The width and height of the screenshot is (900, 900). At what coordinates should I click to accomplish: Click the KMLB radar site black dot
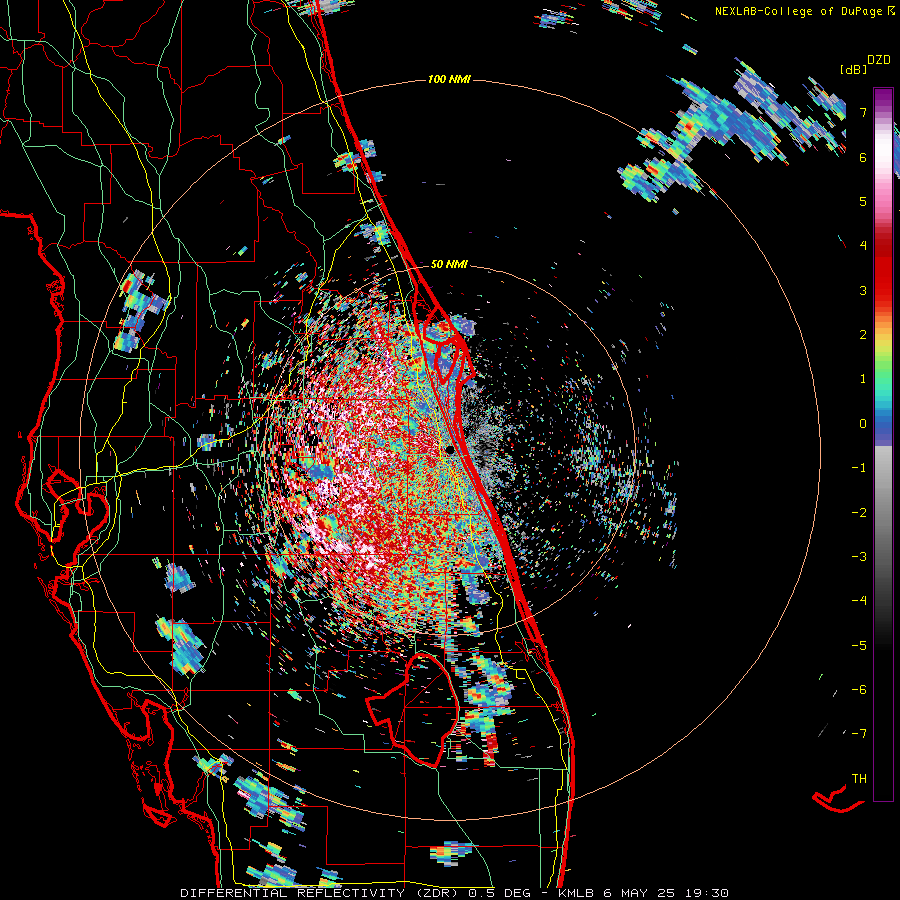(450, 450)
